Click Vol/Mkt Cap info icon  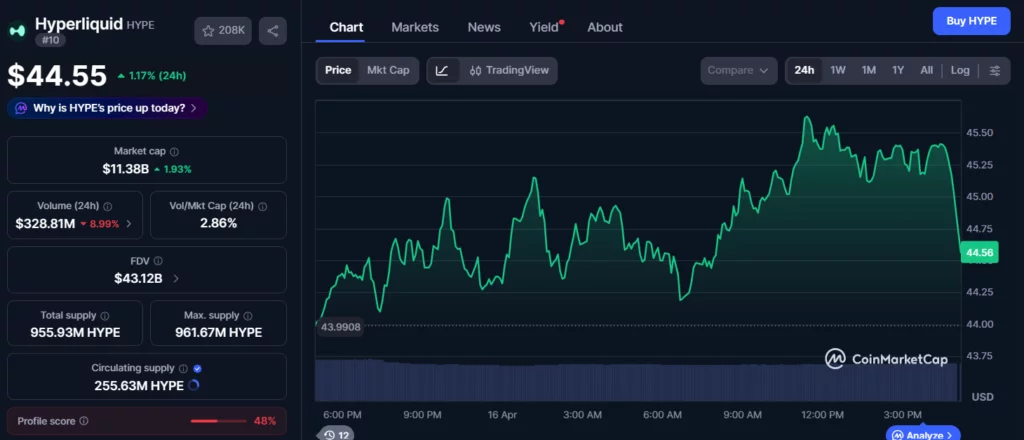263,206
